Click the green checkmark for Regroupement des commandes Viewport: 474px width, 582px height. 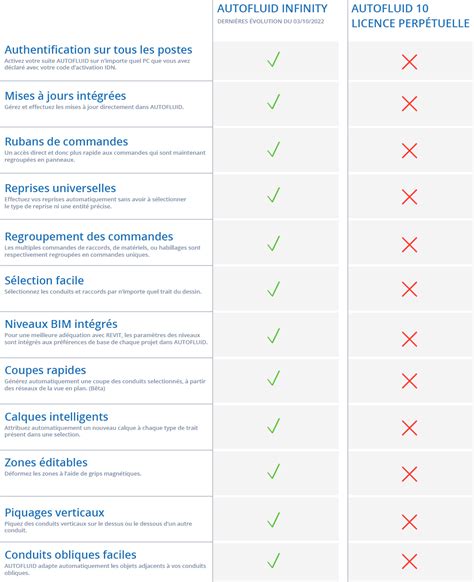[274, 243]
